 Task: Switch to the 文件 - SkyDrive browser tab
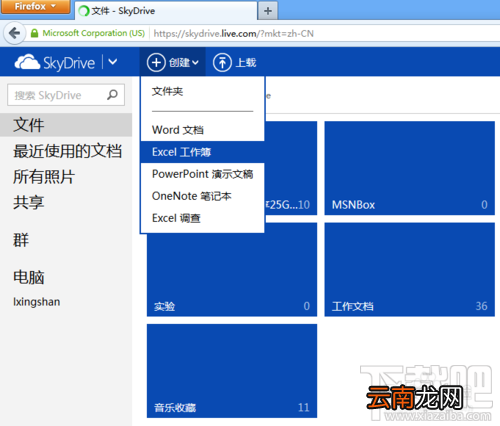166,11
